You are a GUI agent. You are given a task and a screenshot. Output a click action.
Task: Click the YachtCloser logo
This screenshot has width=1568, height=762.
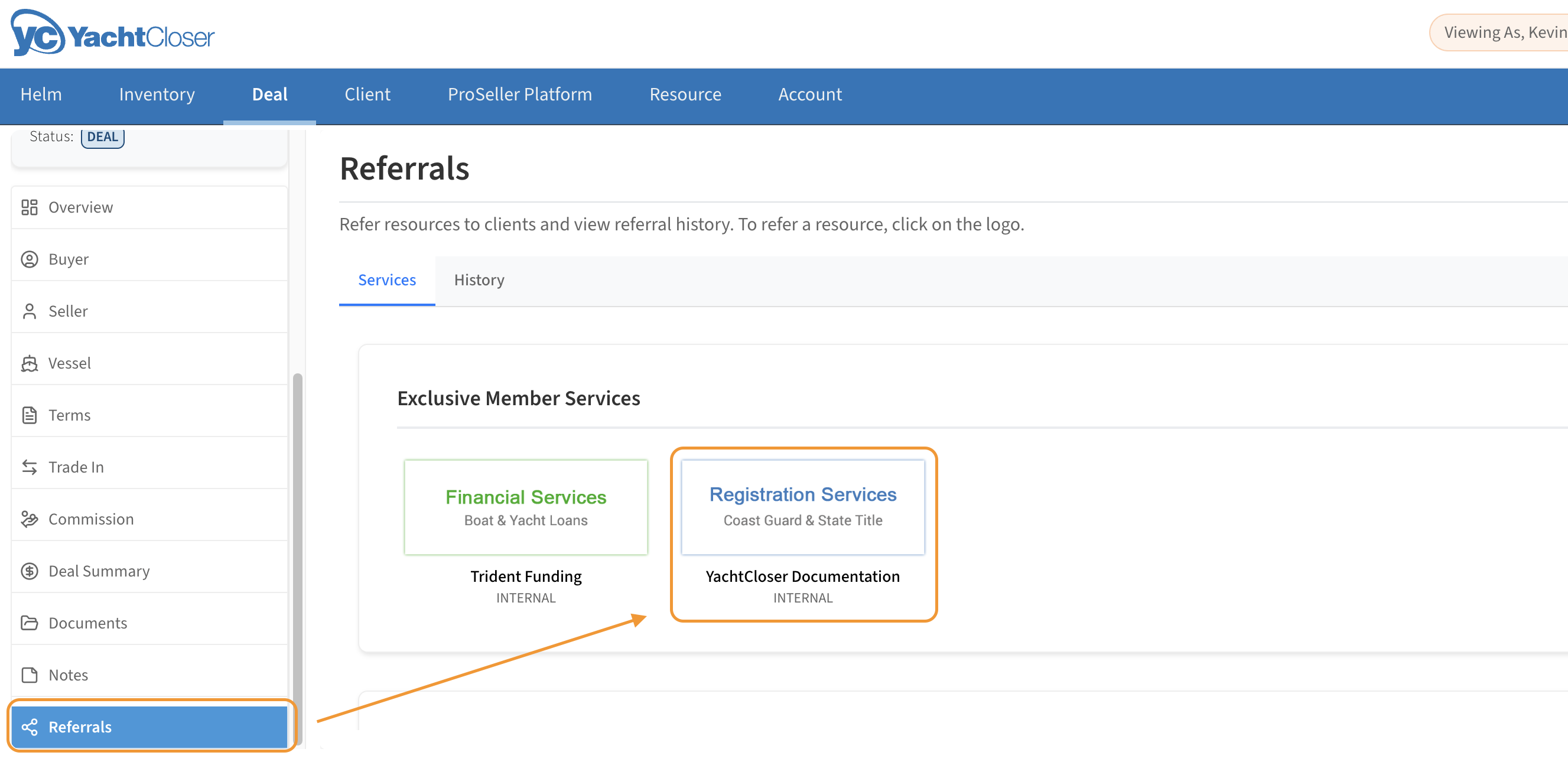click(113, 34)
